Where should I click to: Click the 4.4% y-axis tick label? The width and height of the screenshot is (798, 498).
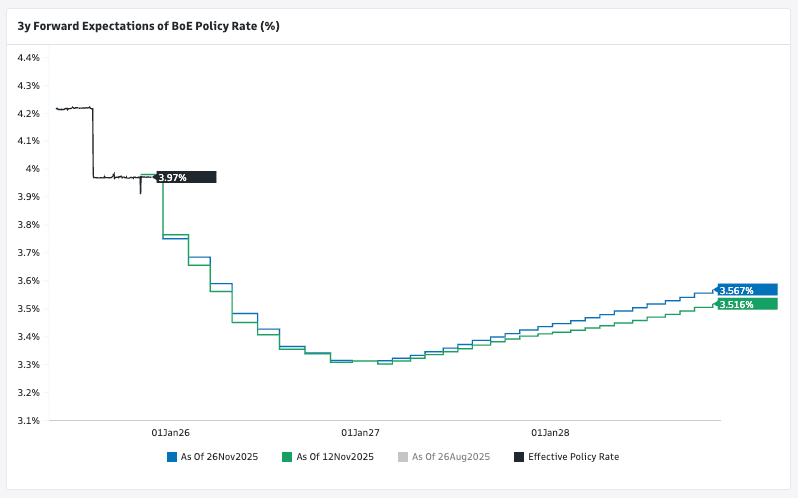point(27,58)
